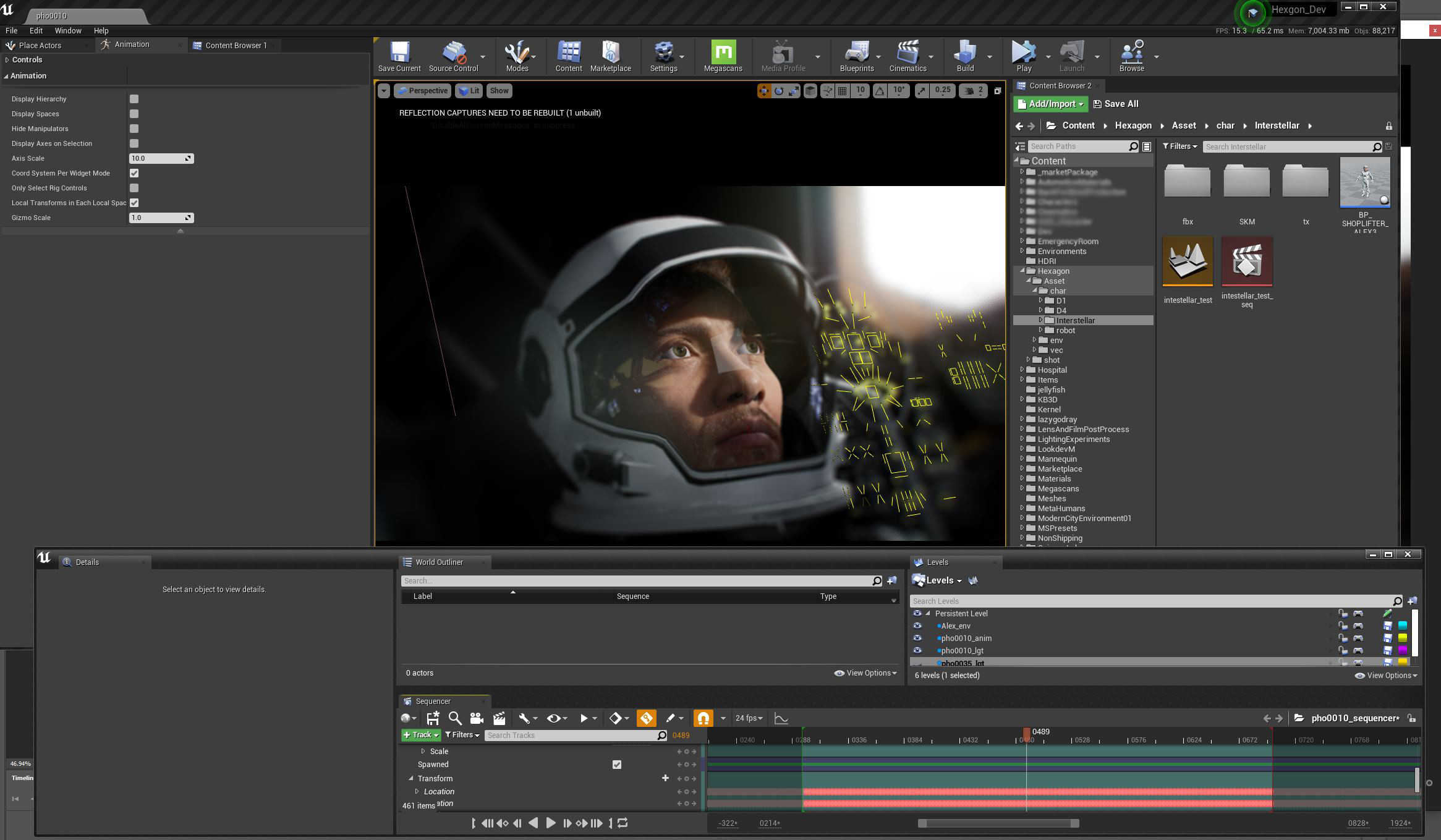The image size is (1441, 840).
Task: Expand the Location track in Sequencer
Action: [417, 791]
